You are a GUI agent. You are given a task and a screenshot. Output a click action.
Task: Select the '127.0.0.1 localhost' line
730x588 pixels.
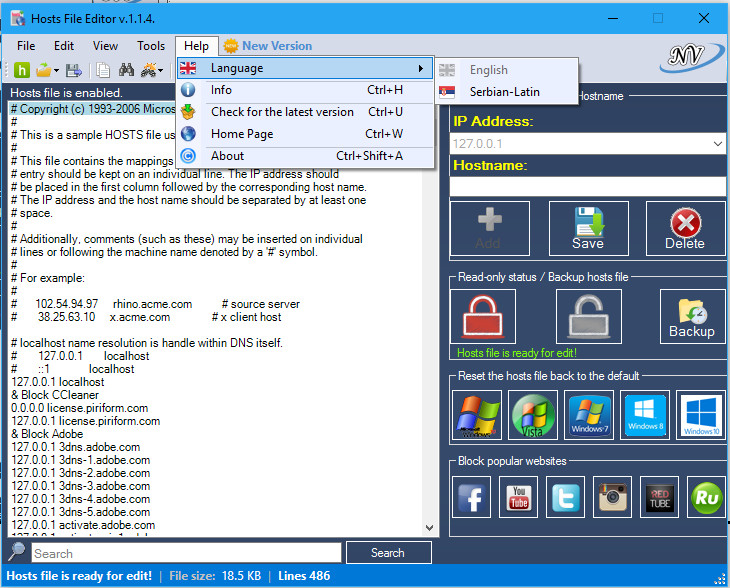58,382
